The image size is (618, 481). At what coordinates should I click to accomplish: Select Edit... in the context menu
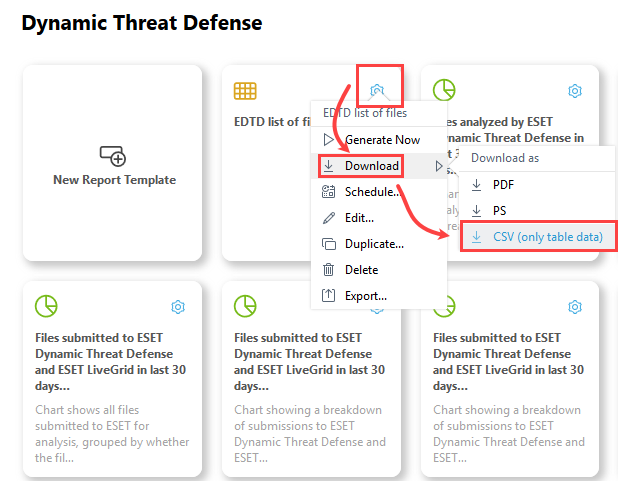(x=379, y=218)
